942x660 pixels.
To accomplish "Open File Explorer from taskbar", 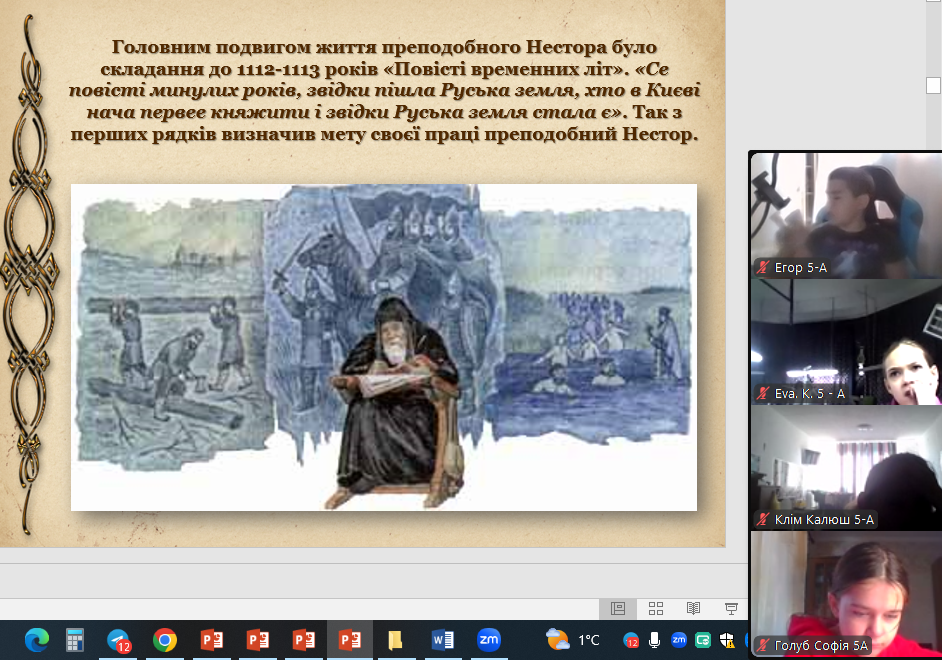I will click(395, 640).
